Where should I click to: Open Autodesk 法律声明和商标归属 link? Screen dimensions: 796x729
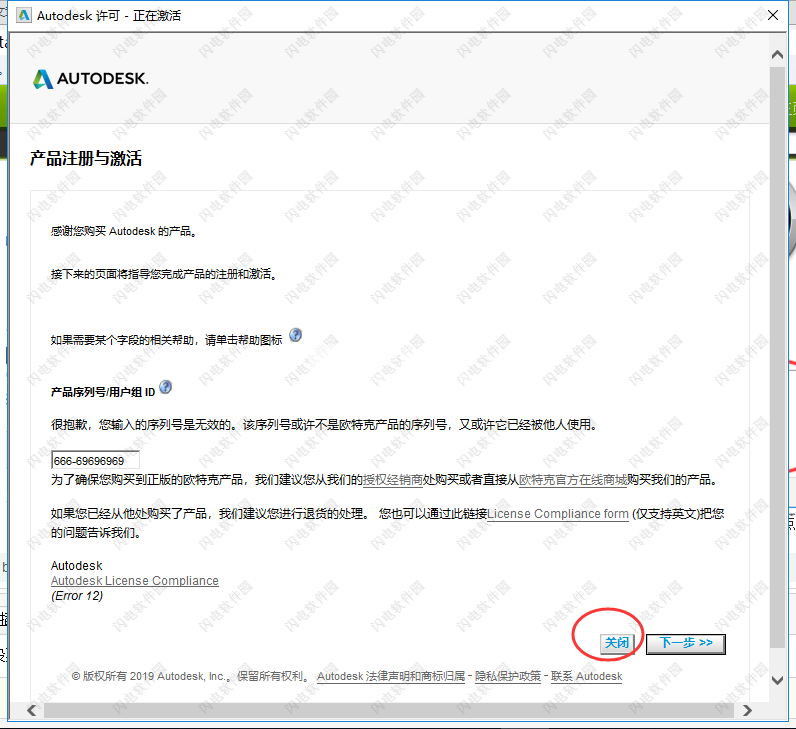(x=391, y=676)
